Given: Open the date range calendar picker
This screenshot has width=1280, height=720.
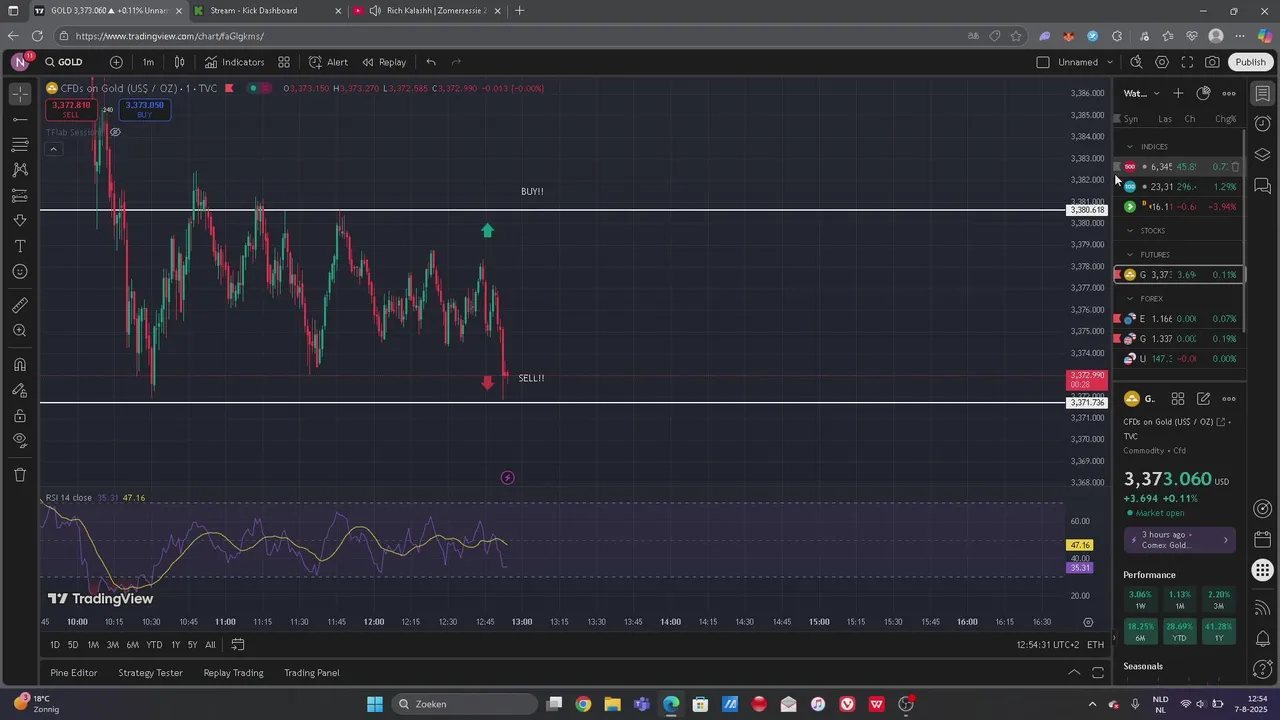Looking at the screenshot, I should (x=238, y=645).
